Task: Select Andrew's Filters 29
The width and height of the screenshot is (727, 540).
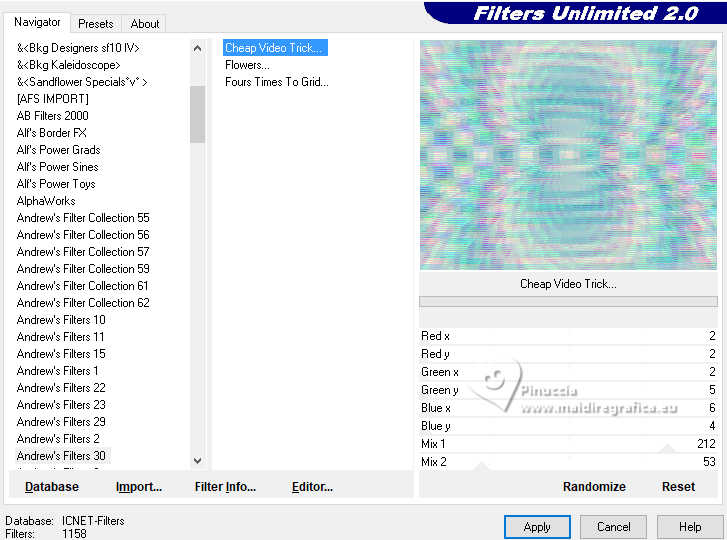Action: [x=61, y=422]
